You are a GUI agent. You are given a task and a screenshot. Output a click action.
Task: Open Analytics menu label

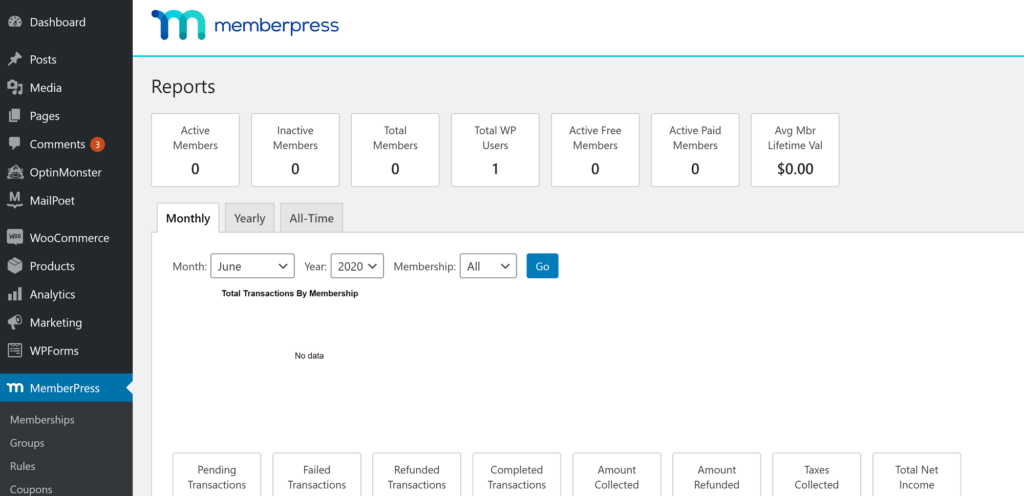52,294
